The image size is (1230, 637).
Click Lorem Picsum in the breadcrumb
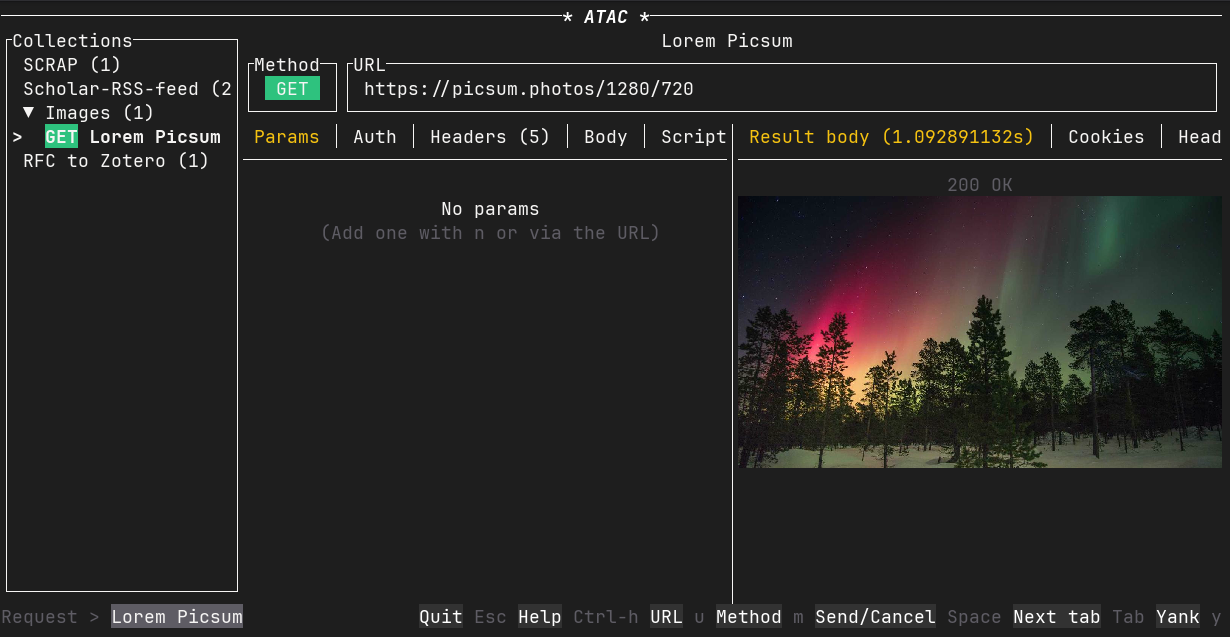click(x=177, y=617)
